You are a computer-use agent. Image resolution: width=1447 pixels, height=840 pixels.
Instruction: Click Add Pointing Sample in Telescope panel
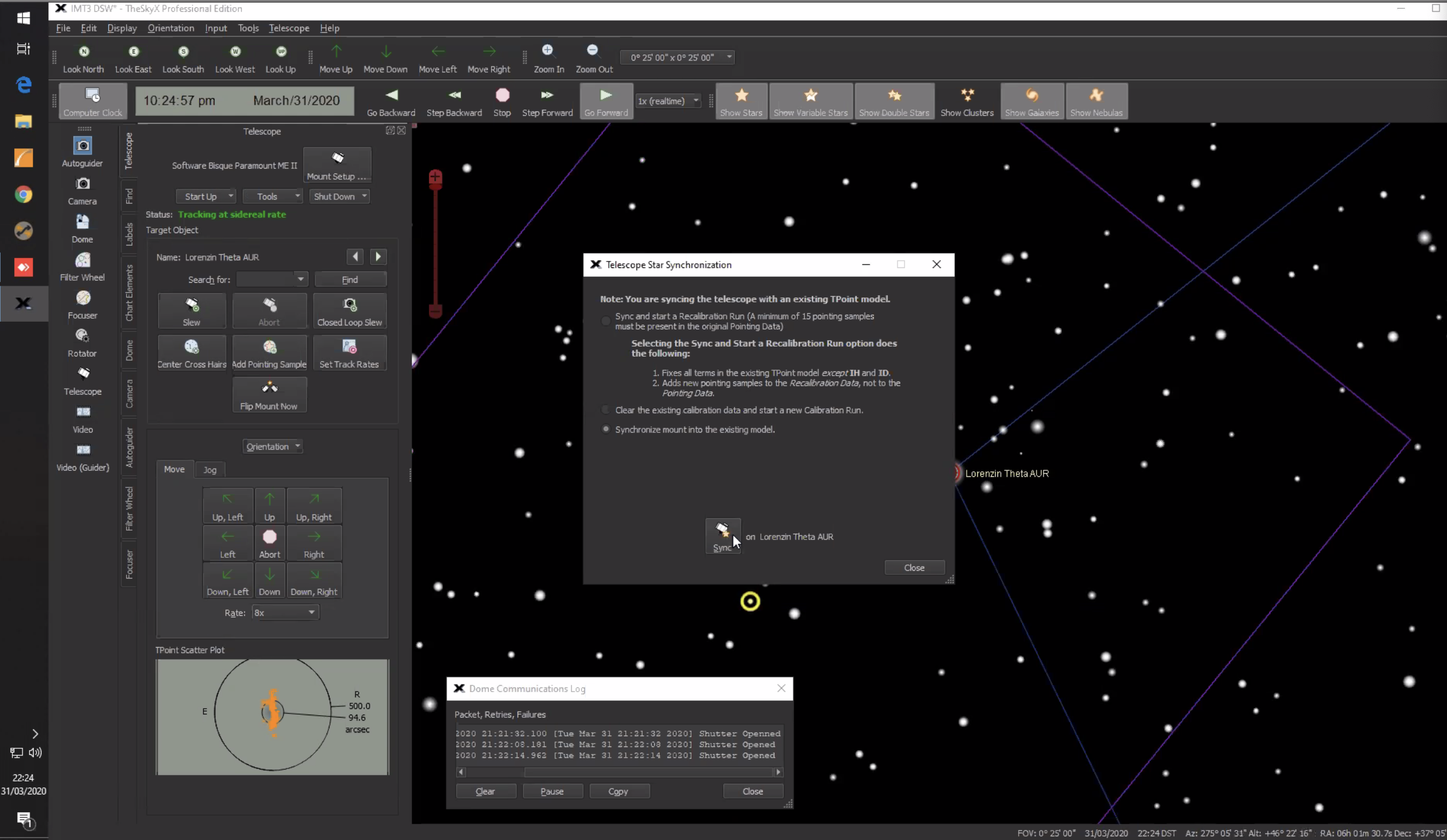click(x=270, y=353)
